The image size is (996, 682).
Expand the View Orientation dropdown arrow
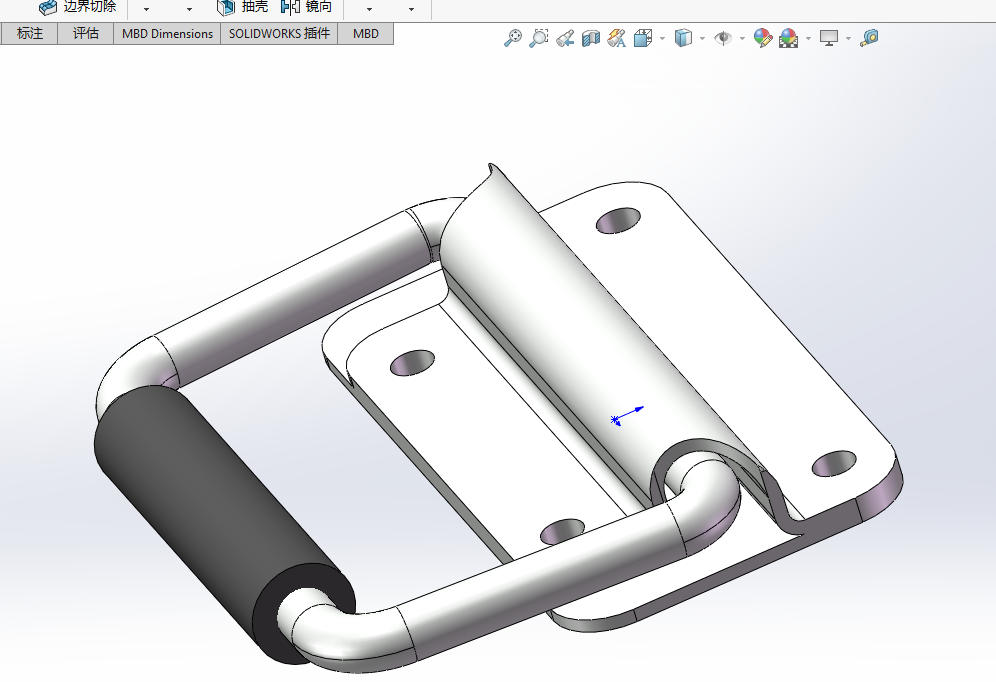[662, 39]
